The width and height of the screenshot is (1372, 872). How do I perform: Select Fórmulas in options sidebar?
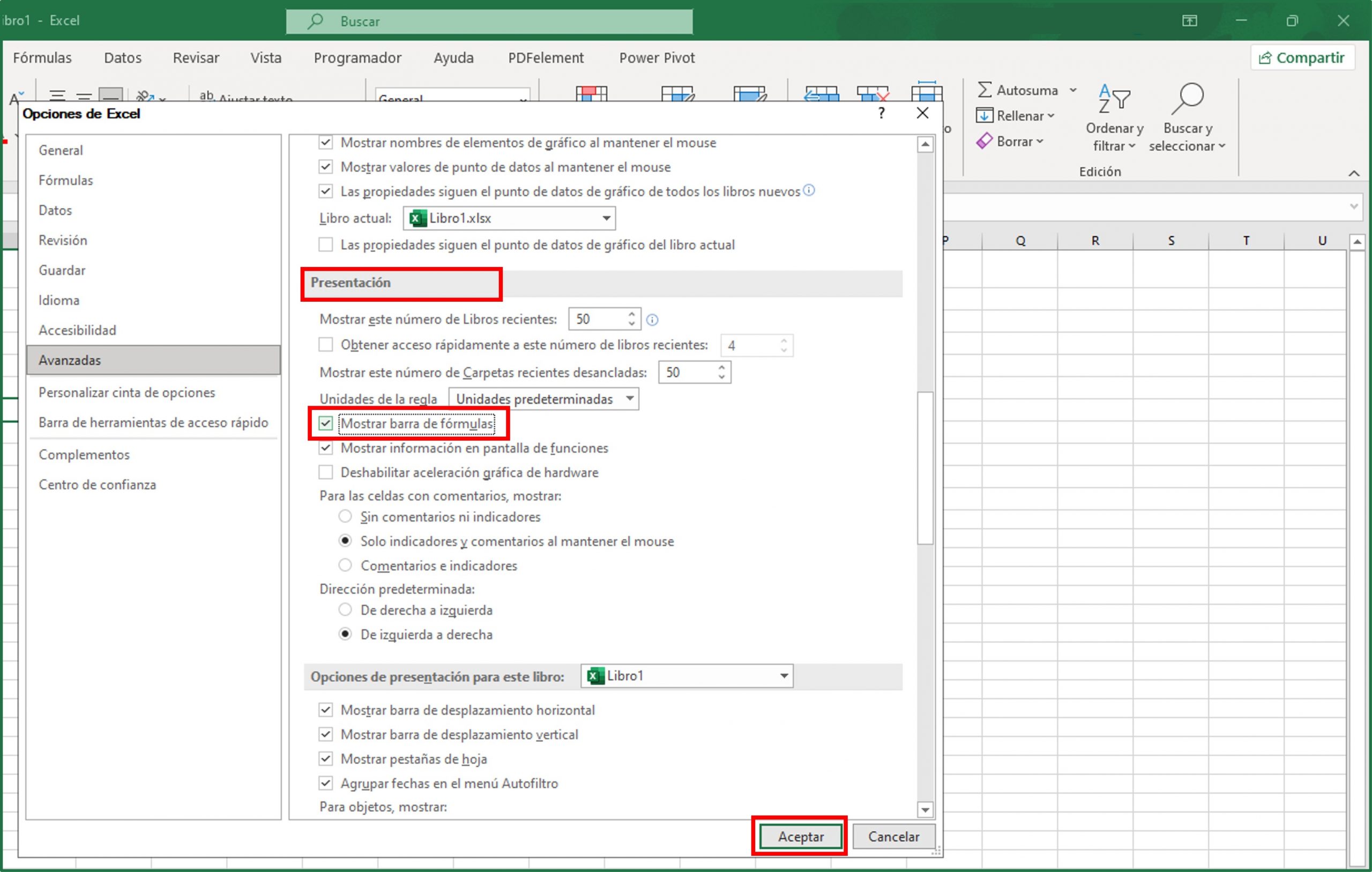pyautogui.click(x=65, y=180)
